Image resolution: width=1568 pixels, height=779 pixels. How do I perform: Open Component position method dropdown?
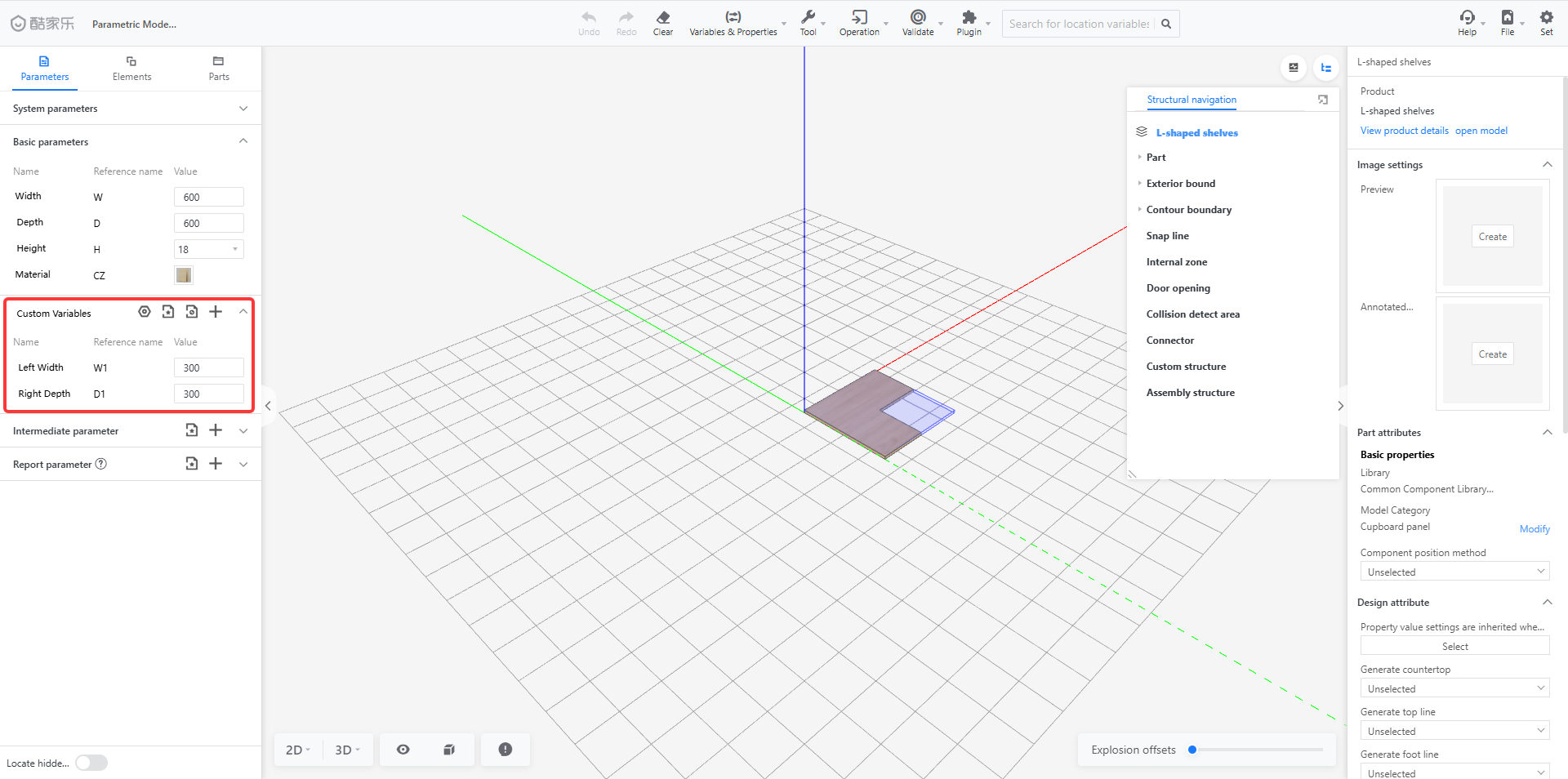click(1454, 572)
